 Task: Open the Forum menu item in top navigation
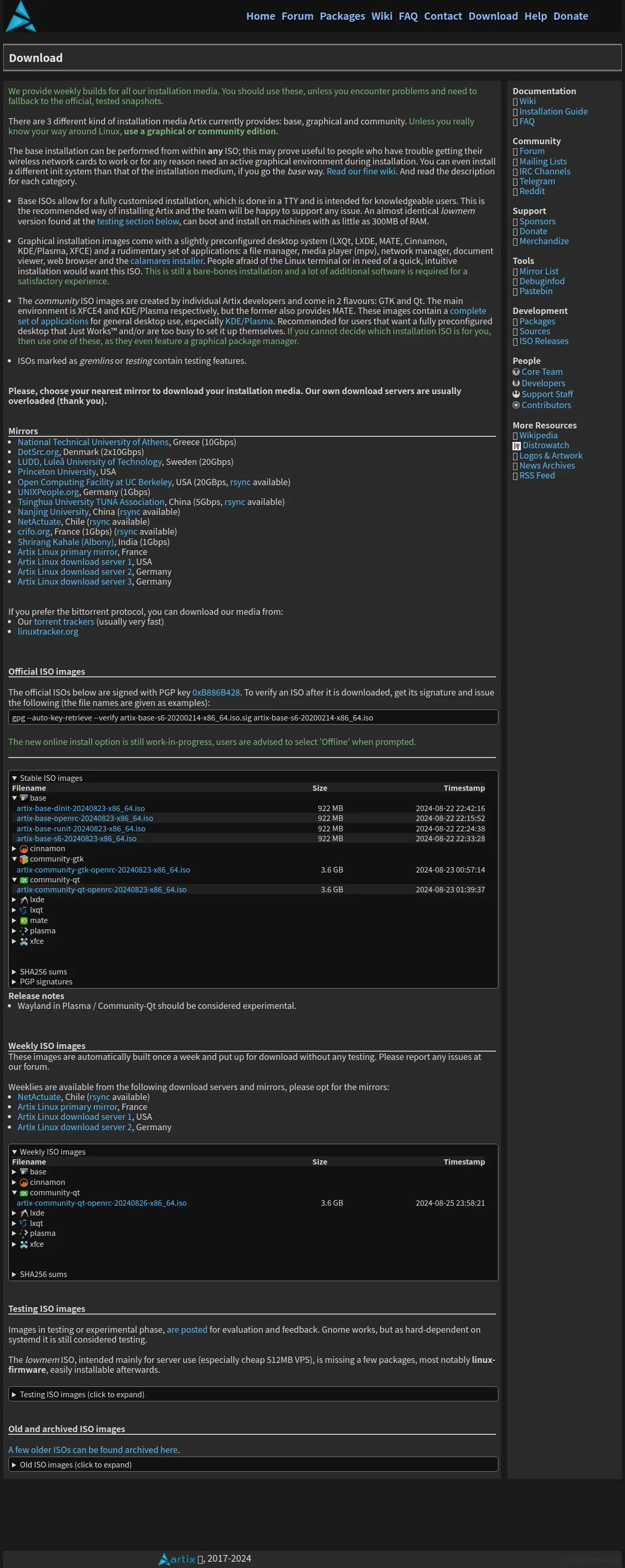297,17
